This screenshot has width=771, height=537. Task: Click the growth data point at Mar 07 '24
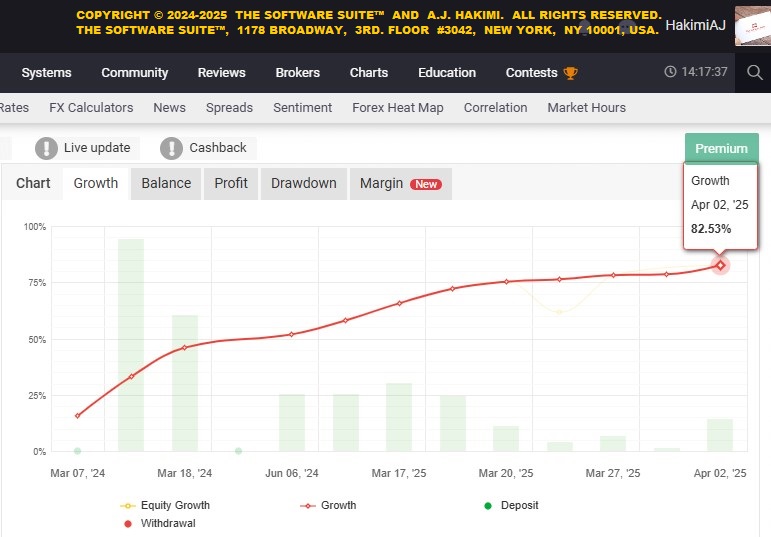78,416
